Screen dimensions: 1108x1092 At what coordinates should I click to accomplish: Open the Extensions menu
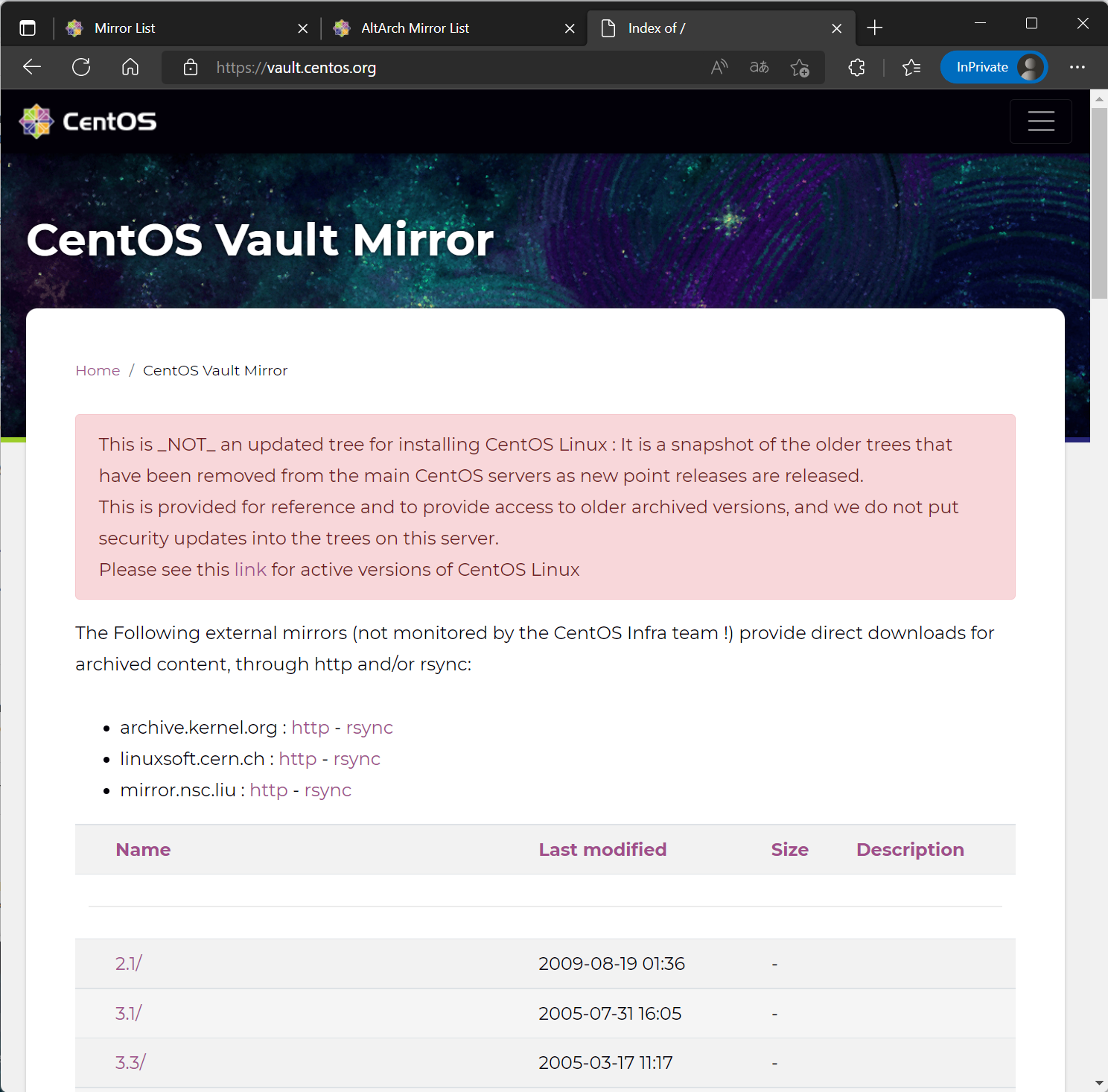[x=856, y=67]
